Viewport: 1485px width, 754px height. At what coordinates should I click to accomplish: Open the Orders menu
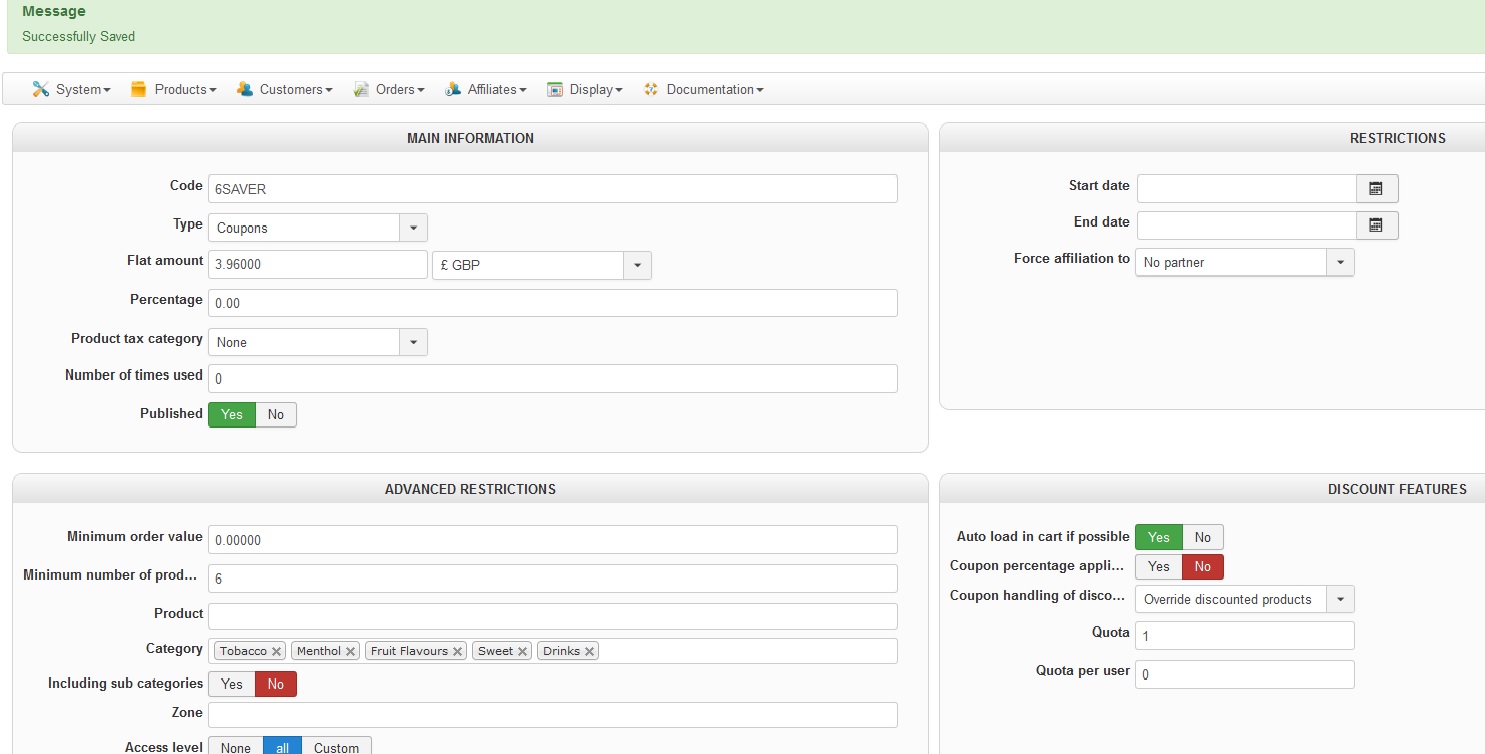(390, 89)
